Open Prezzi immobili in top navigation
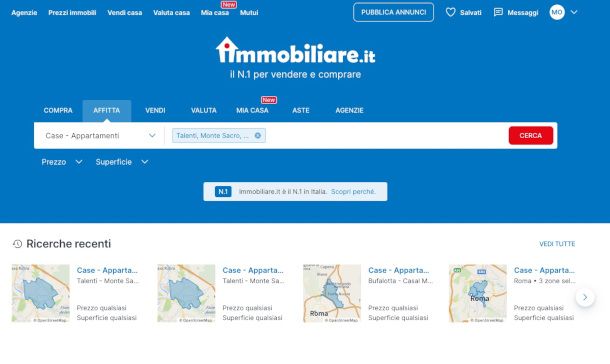The image size is (610, 364). tap(72, 12)
